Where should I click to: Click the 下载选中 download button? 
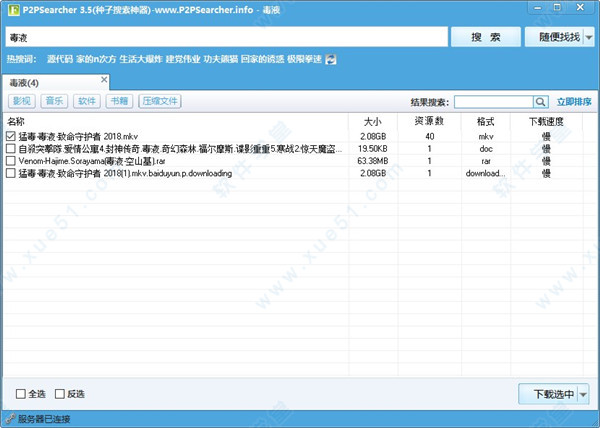[548, 394]
